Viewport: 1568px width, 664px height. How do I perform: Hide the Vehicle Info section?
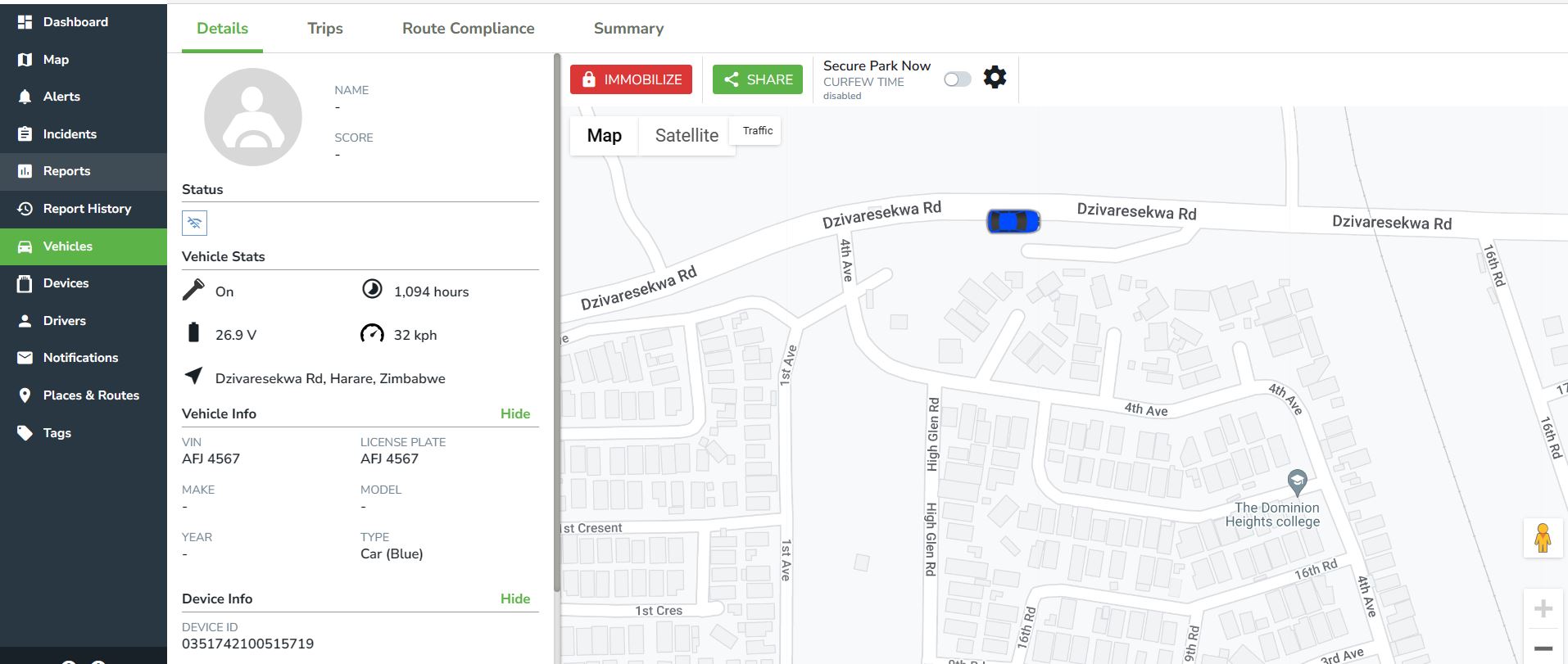click(x=514, y=413)
